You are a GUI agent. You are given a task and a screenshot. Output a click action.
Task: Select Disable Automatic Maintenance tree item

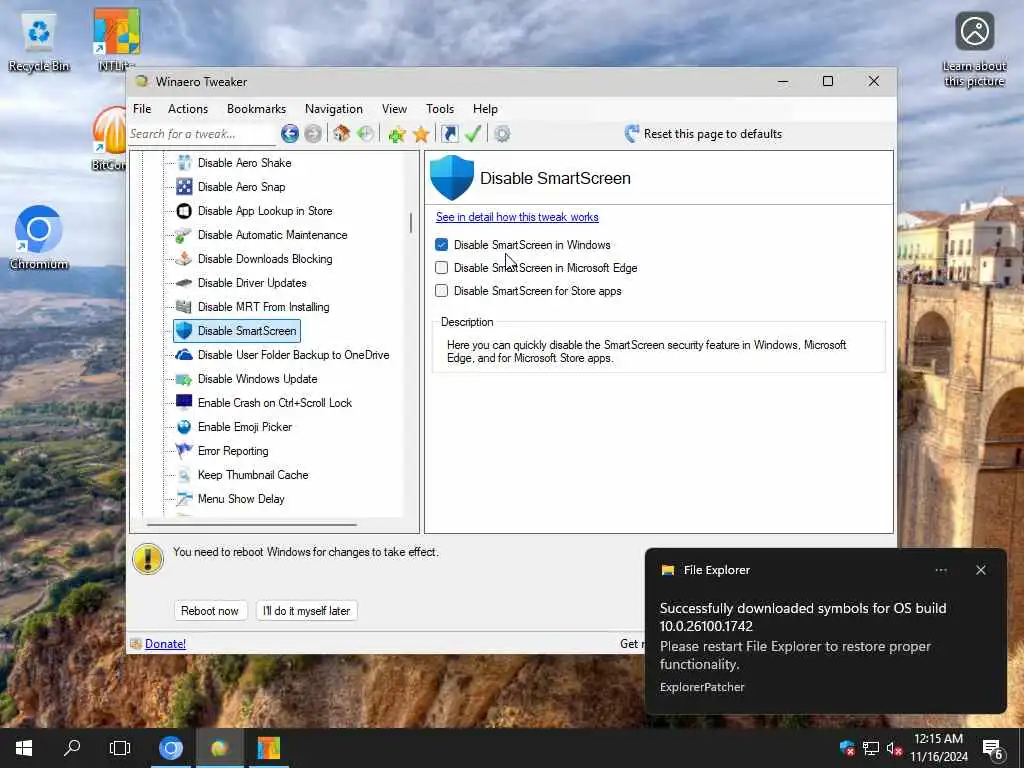pos(272,235)
